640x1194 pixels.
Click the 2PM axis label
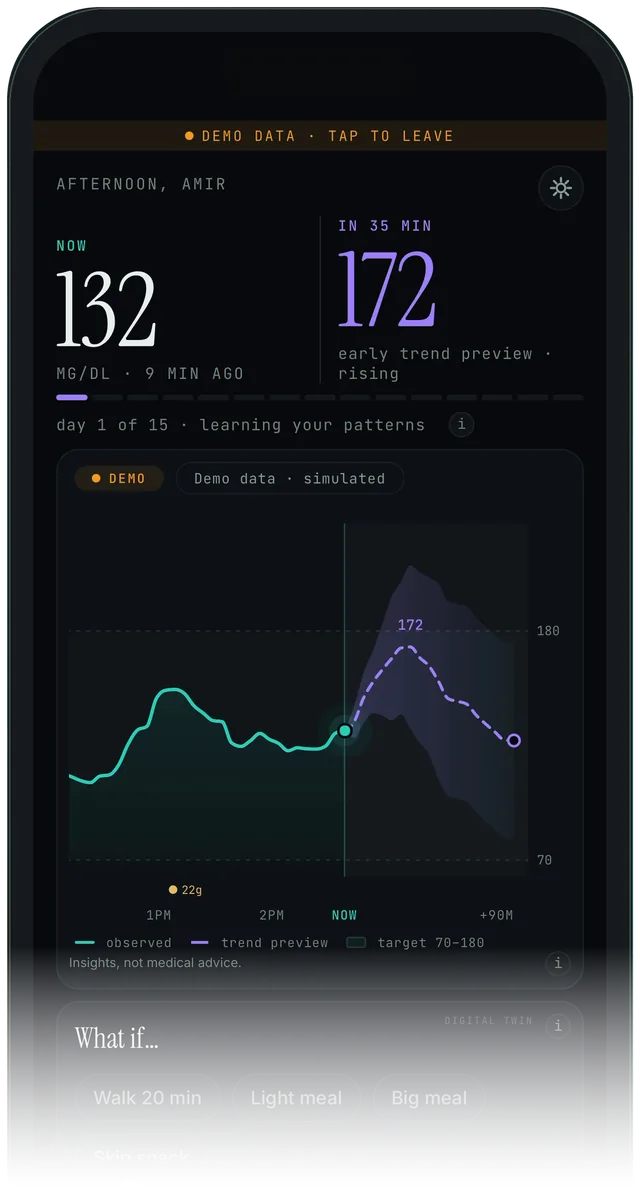click(271, 915)
